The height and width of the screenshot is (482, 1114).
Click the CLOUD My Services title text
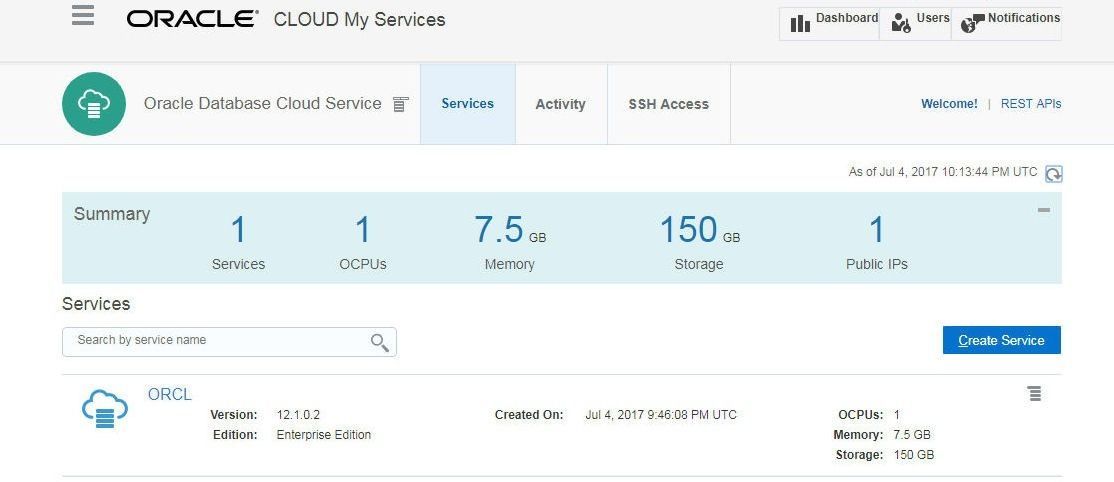pos(359,20)
